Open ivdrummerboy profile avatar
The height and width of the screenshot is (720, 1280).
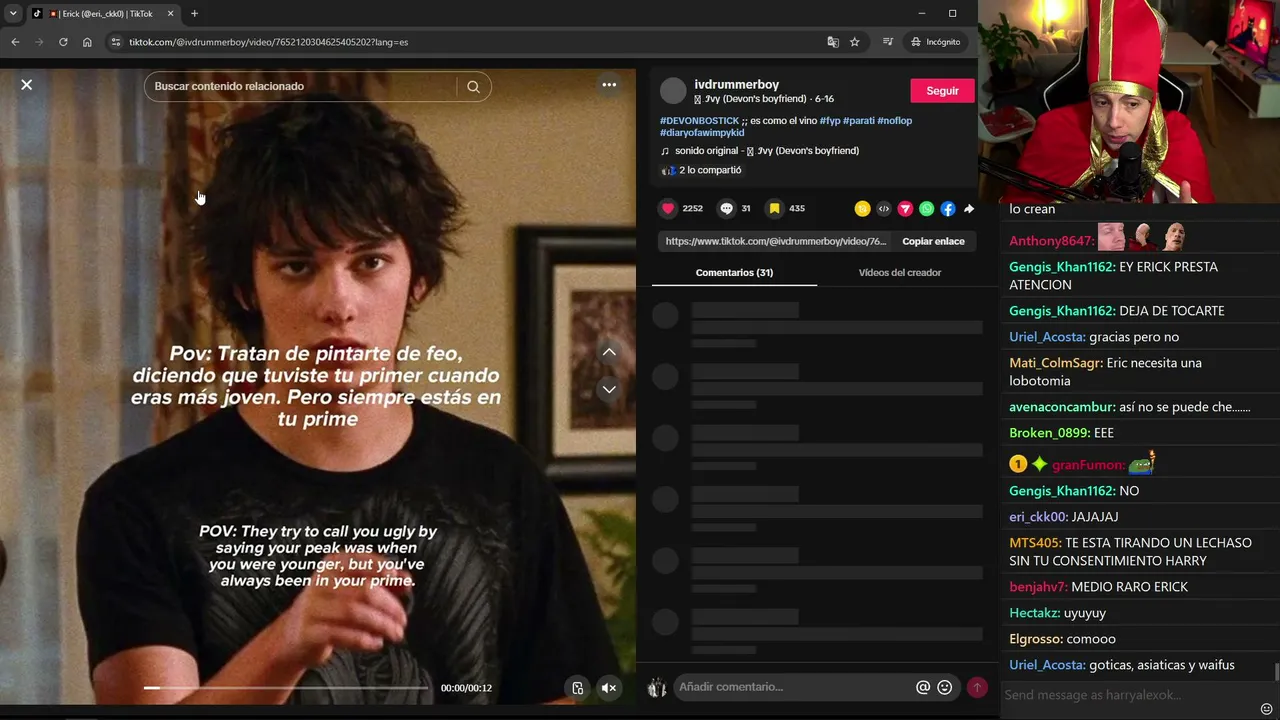[673, 91]
